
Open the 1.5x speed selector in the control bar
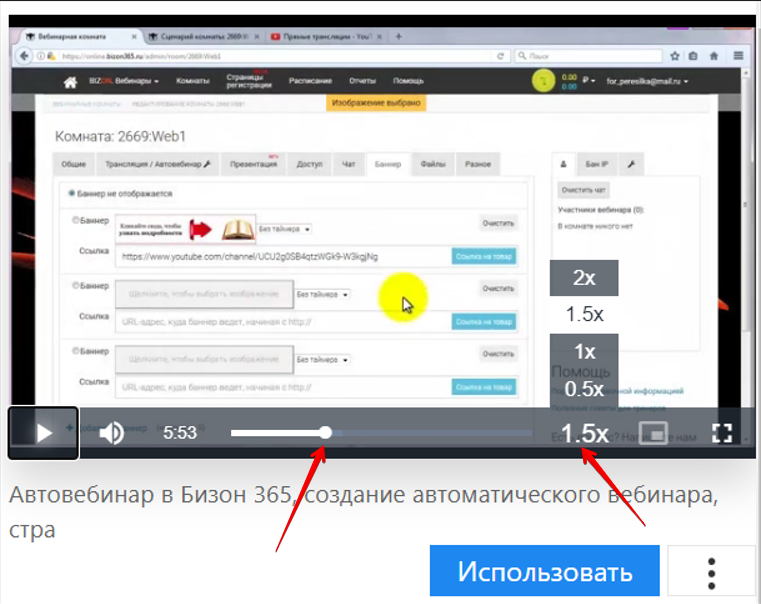click(584, 433)
